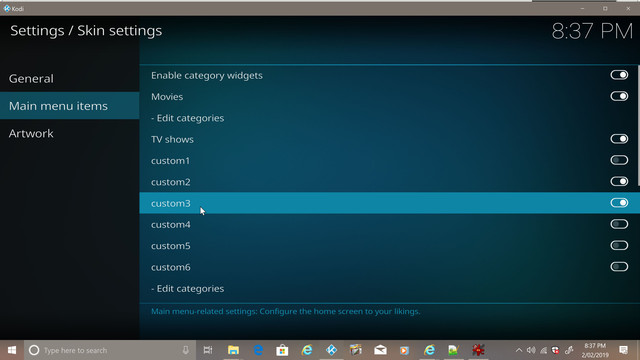Enable the custom1 toggle

619,160
